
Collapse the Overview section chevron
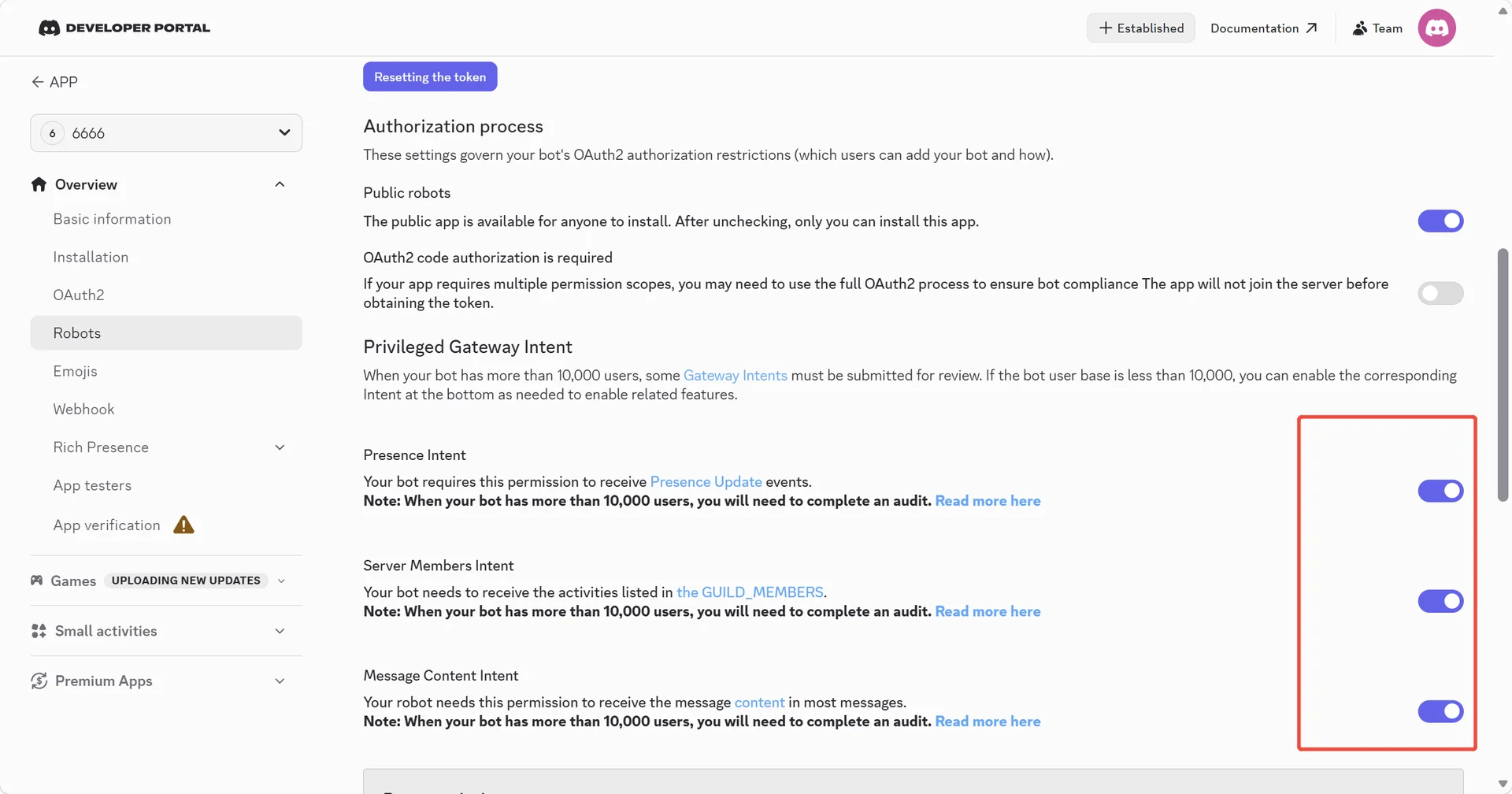[280, 184]
